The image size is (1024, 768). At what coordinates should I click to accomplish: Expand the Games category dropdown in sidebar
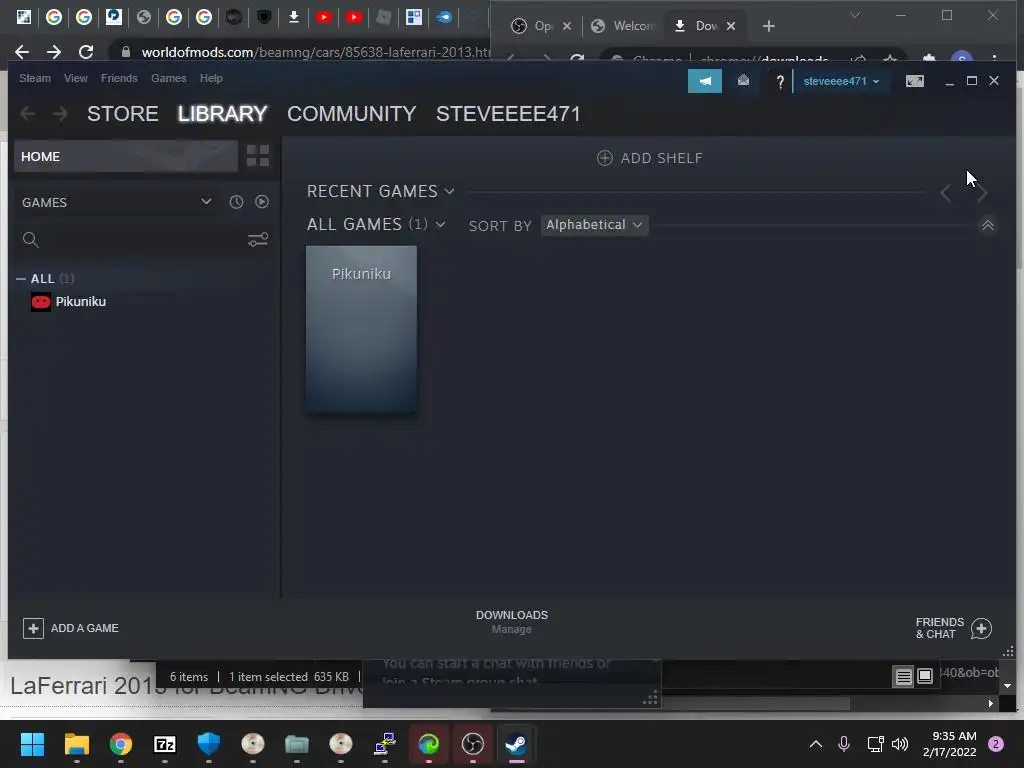coord(206,202)
